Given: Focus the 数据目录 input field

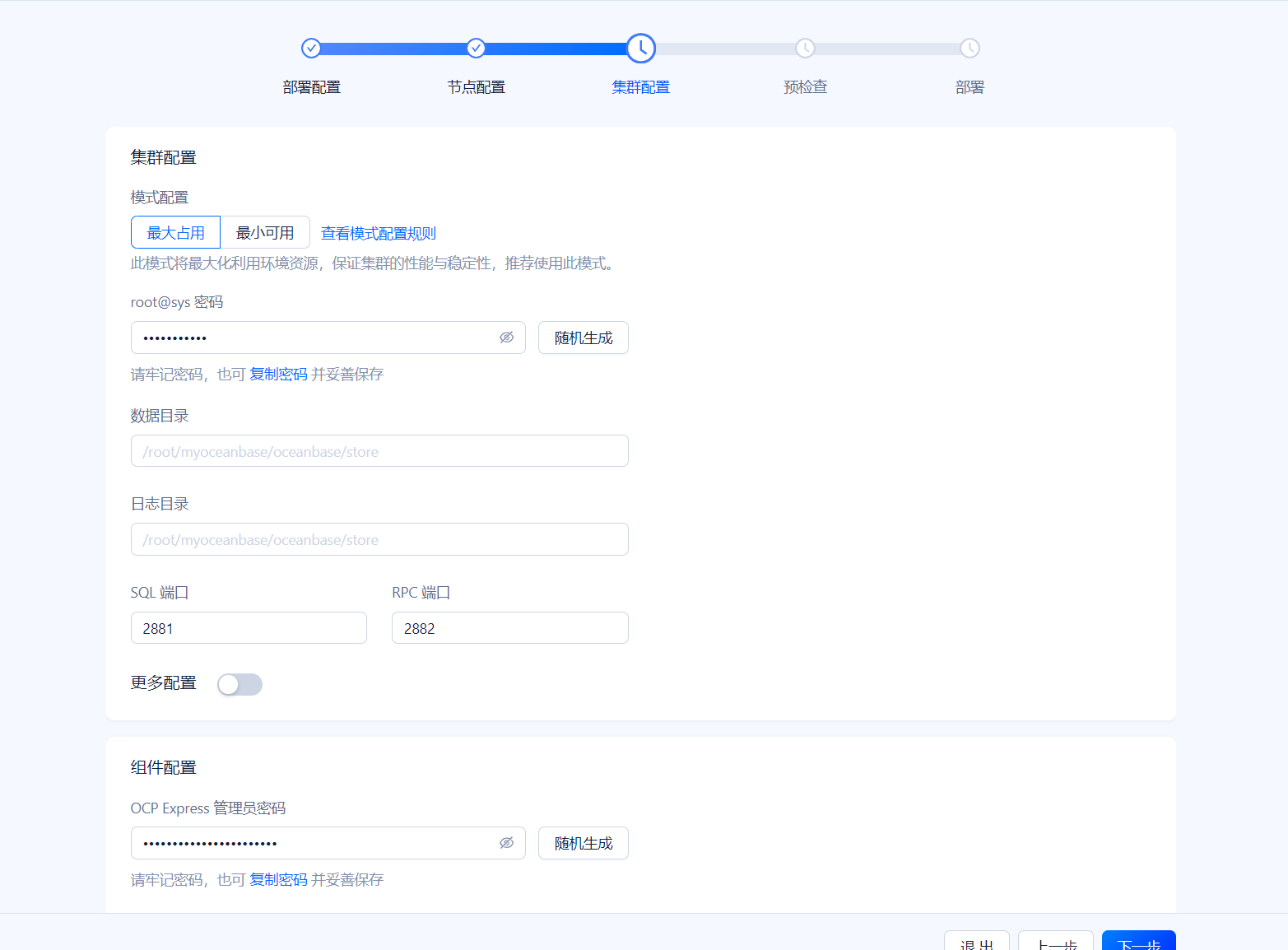Looking at the screenshot, I should coord(379,451).
